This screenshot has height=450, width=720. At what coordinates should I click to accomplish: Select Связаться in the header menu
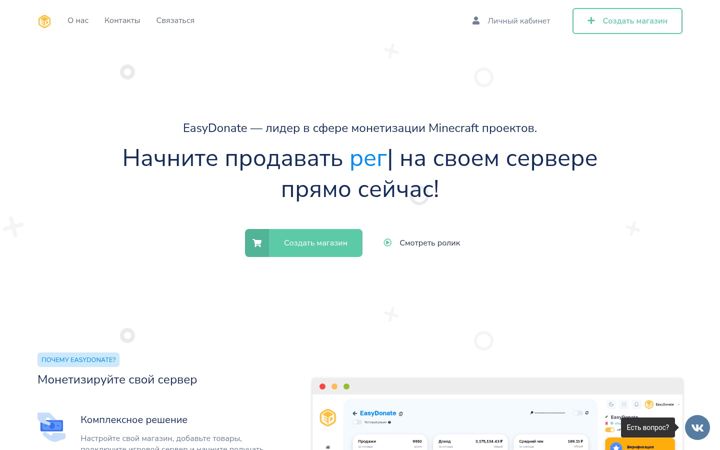click(x=175, y=21)
